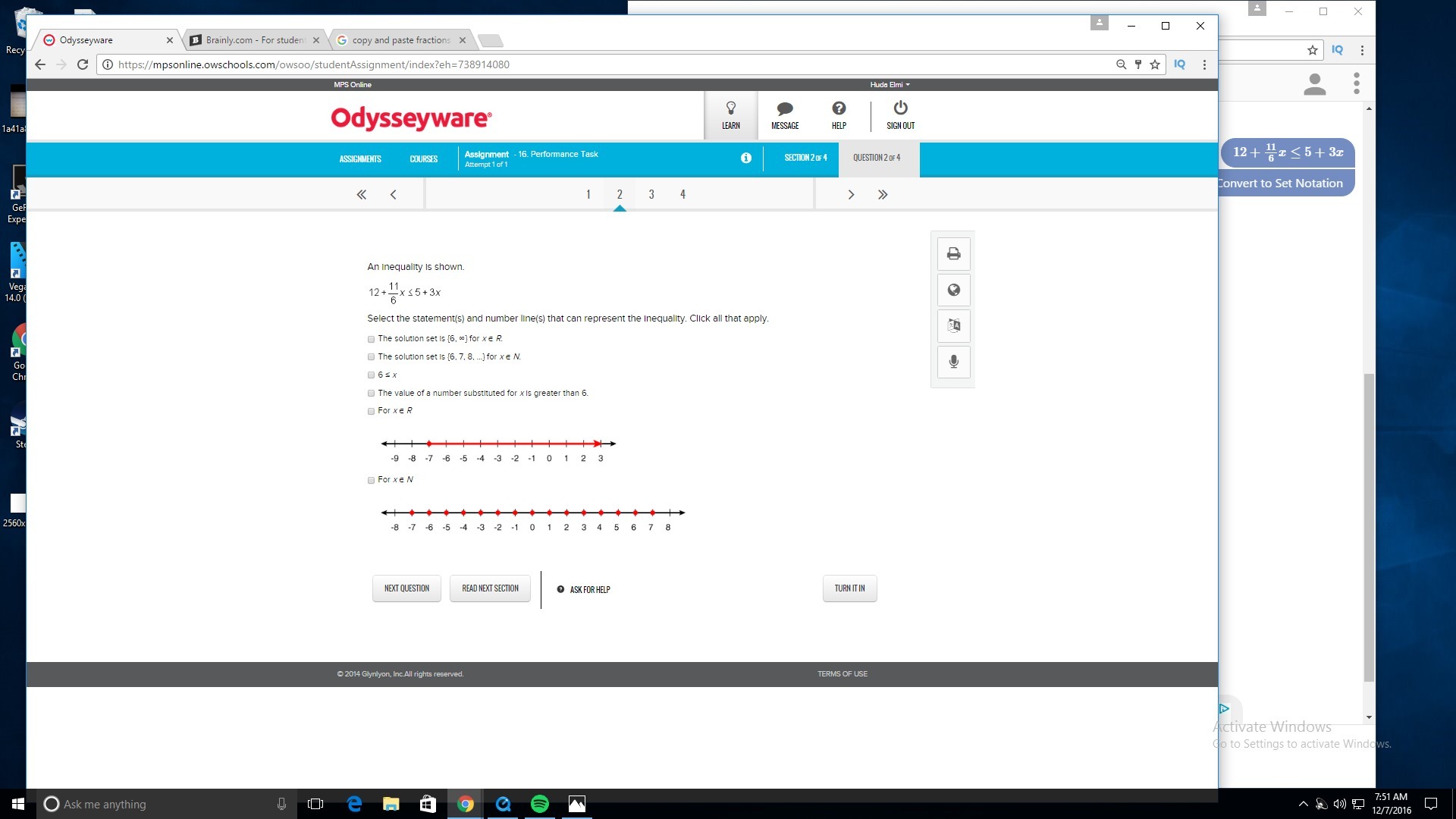Open the Section 2 of 4 selector
The height and width of the screenshot is (819, 1456).
805,158
